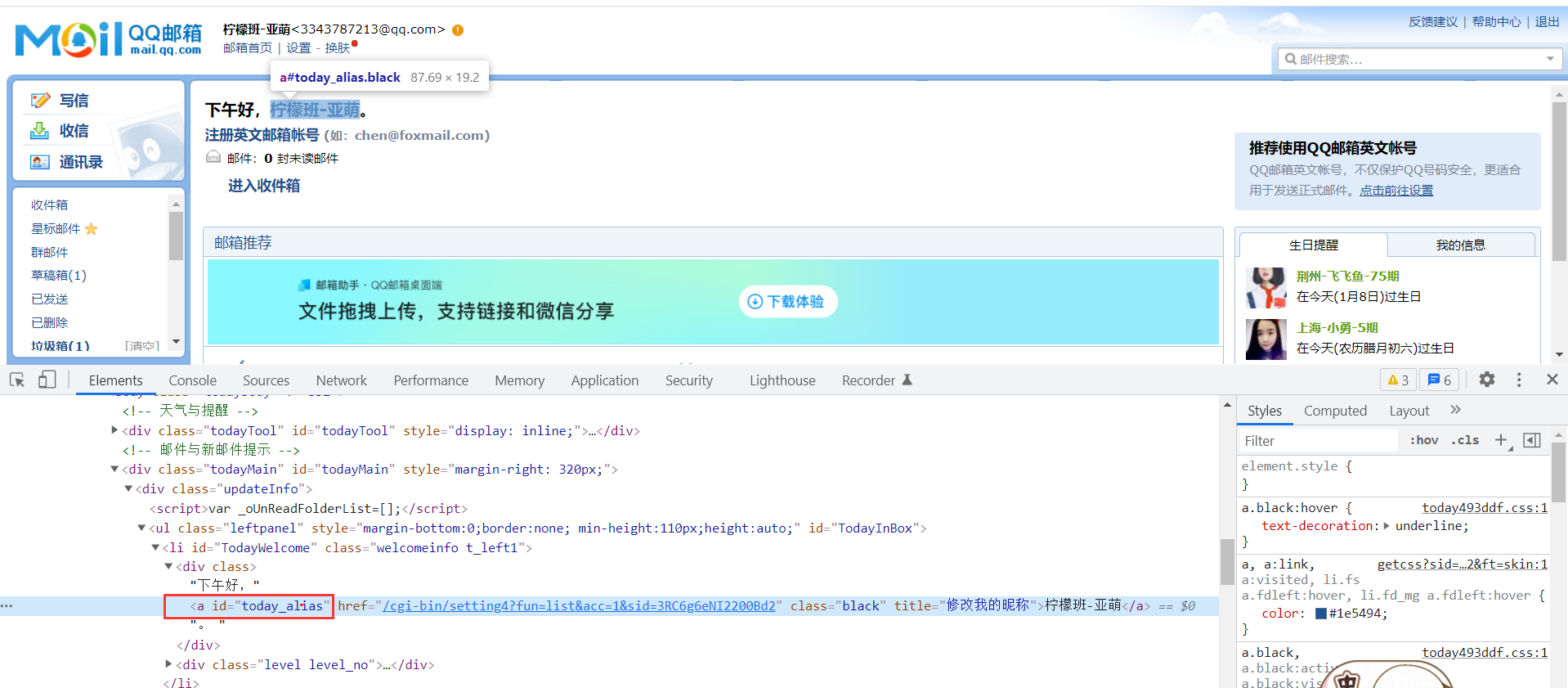The height and width of the screenshot is (688, 1568).
Task: Expand the todayTool div node
Action: 114,430
